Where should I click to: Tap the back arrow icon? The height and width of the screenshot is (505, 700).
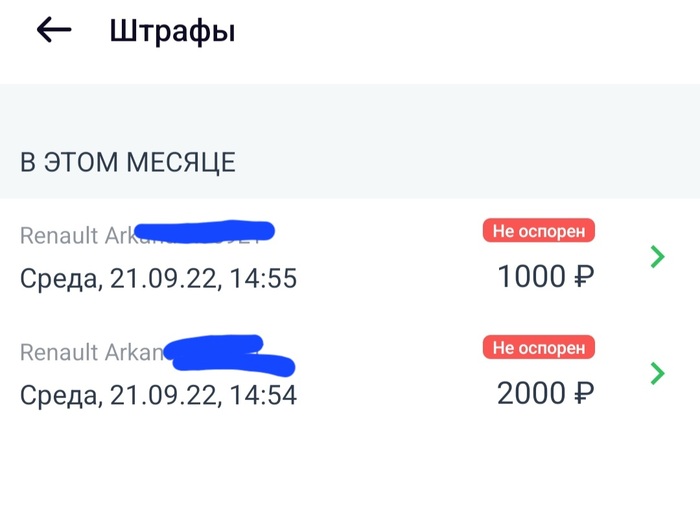pyautogui.click(x=54, y=30)
